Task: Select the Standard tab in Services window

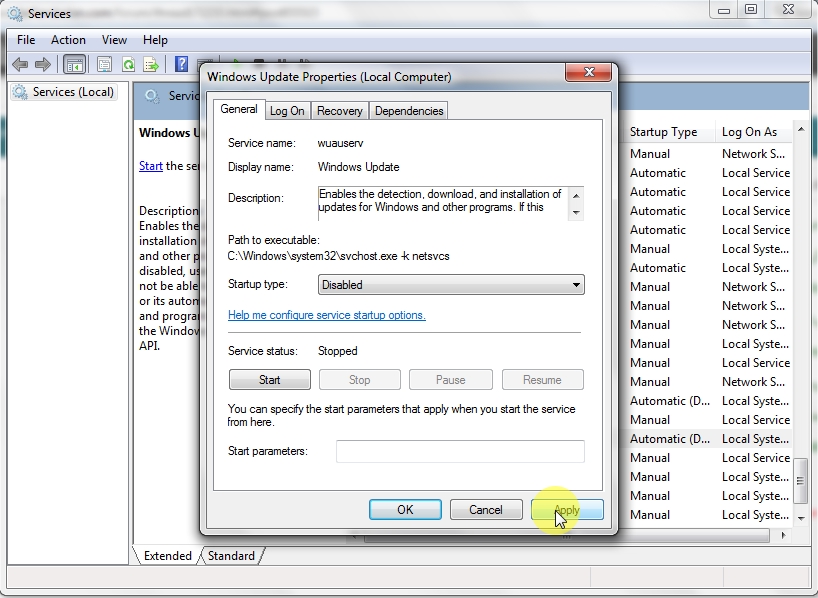Action: [x=231, y=556]
